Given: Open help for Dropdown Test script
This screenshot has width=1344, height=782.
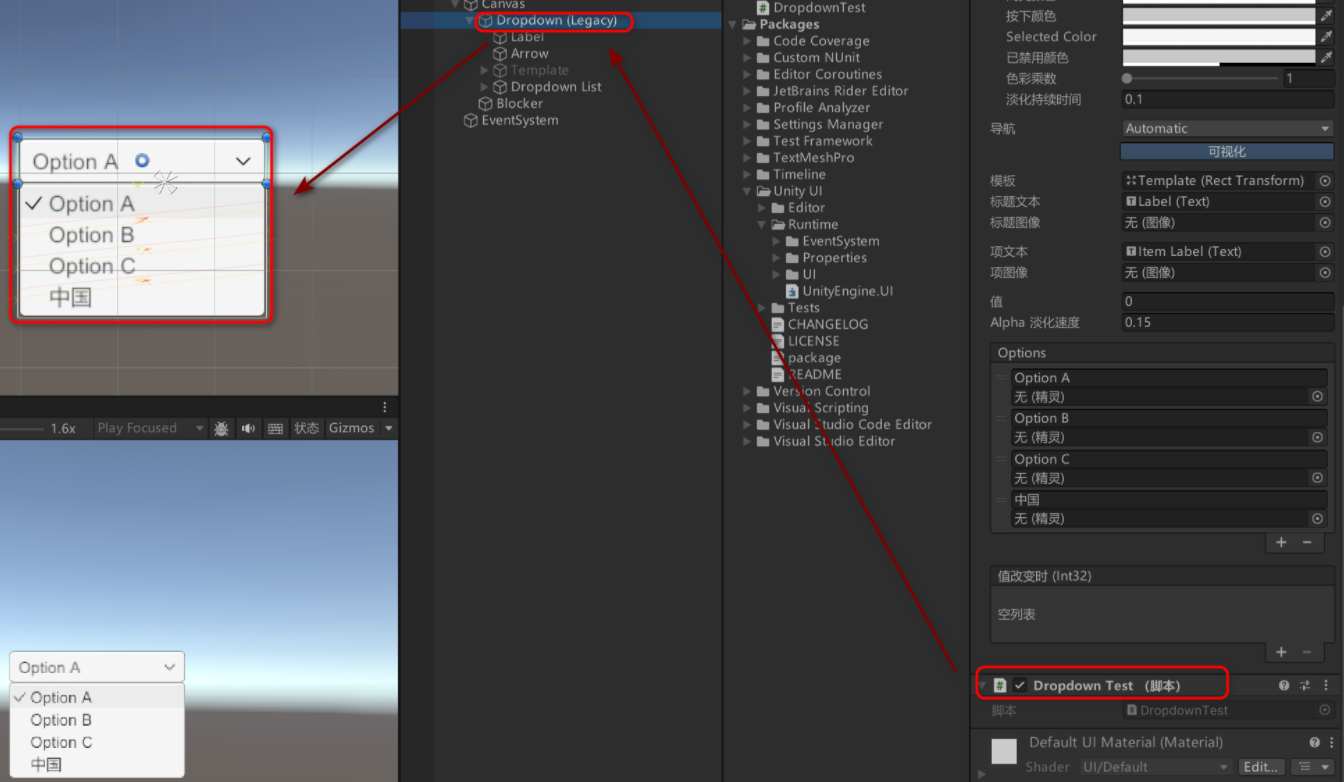Looking at the screenshot, I should pyautogui.click(x=1285, y=686).
